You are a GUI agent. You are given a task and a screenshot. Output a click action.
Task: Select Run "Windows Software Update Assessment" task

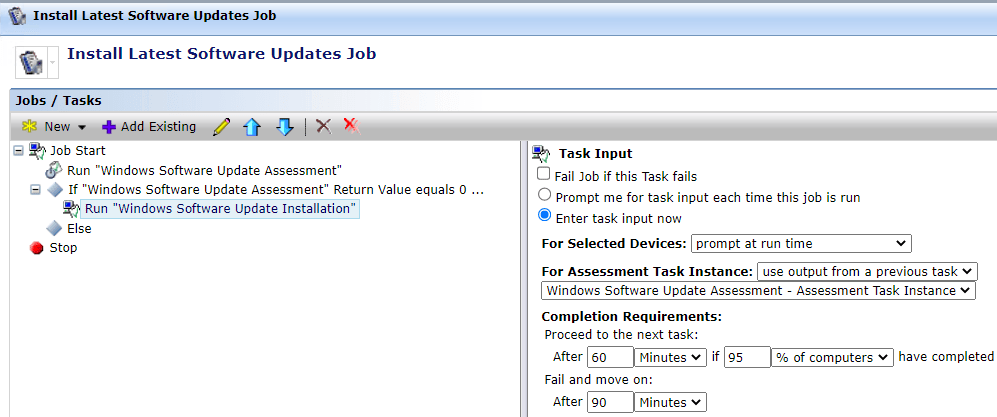pos(203,170)
